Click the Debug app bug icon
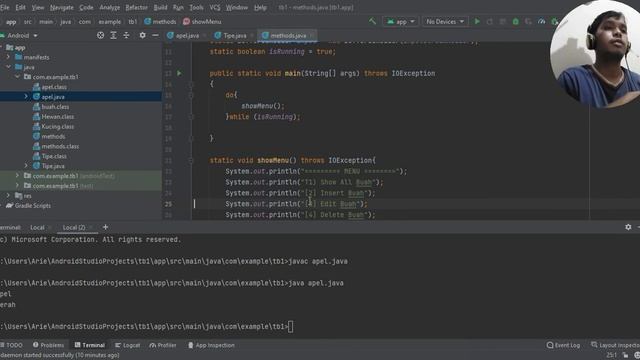This screenshot has width=640, height=360. pyautogui.click(x=516, y=21)
